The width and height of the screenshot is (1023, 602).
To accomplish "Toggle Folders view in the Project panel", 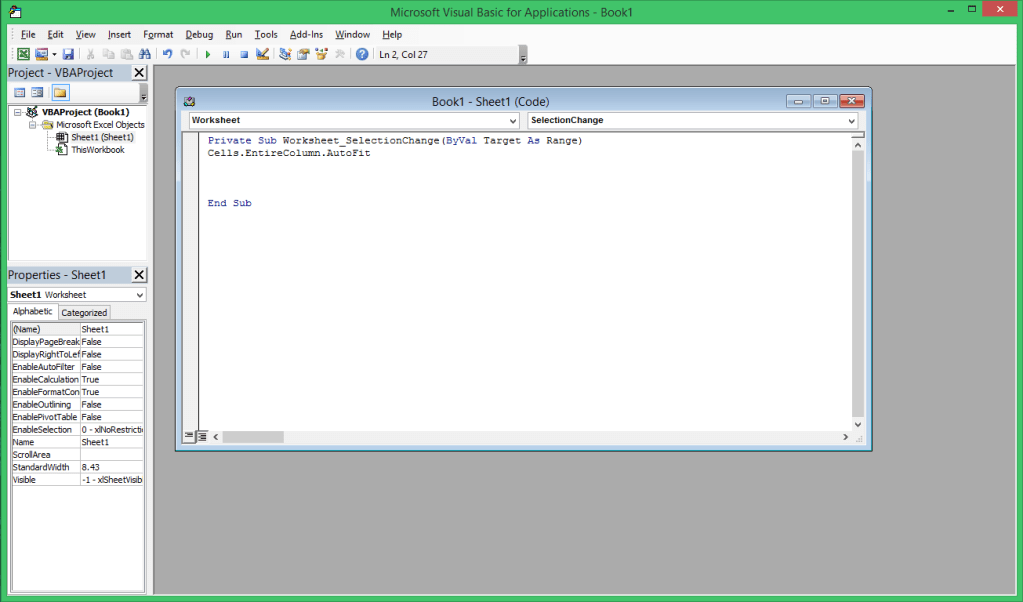I will pyautogui.click(x=60, y=93).
